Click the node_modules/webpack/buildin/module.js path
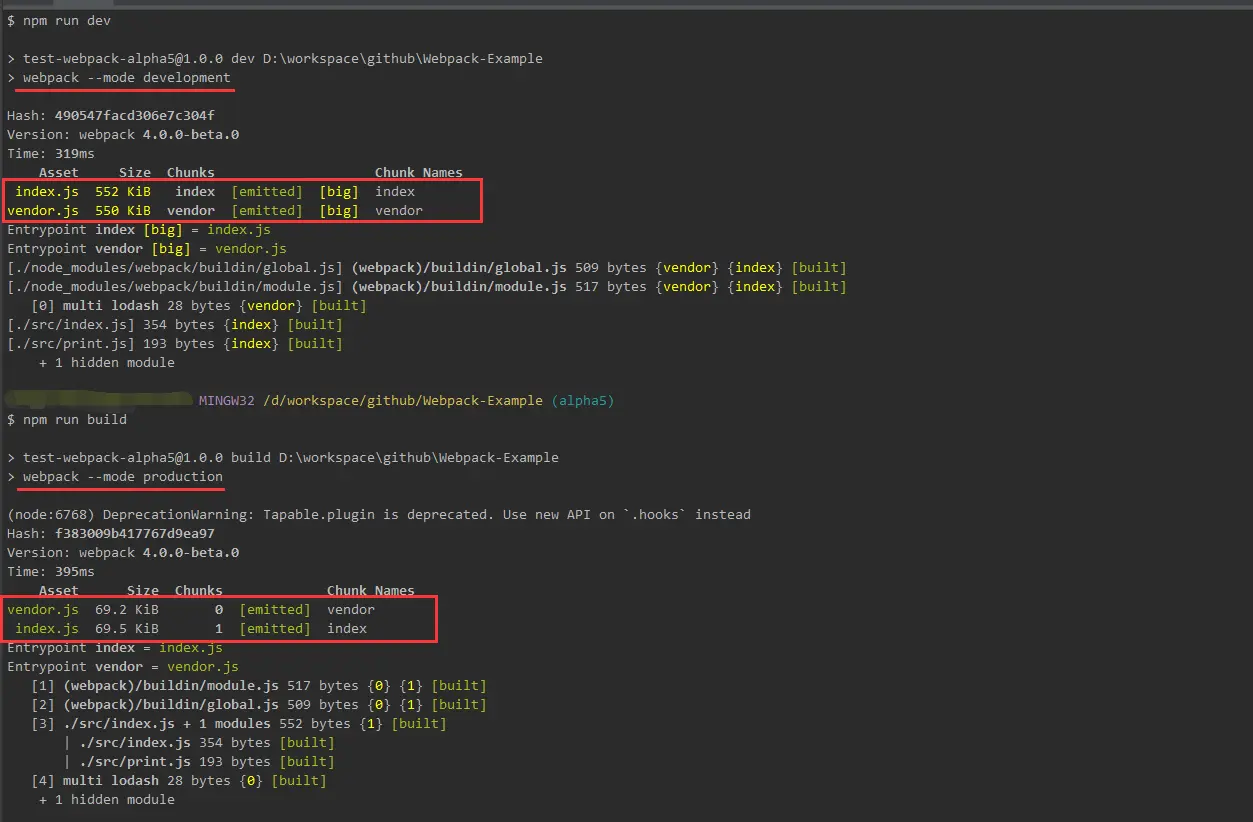The width and height of the screenshot is (1253, 822). [175, 287]
